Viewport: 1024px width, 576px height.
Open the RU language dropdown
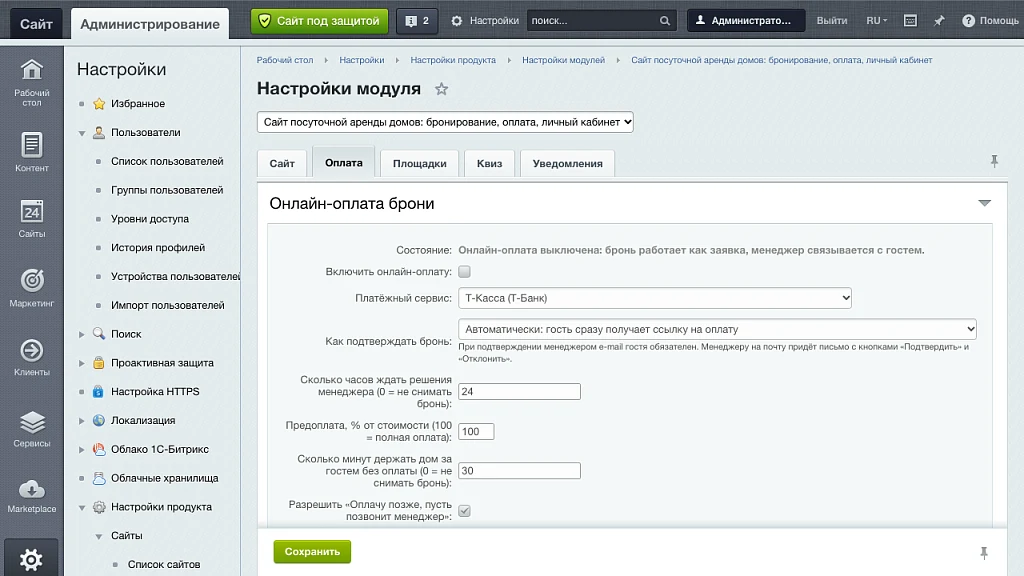coord(876,21)
